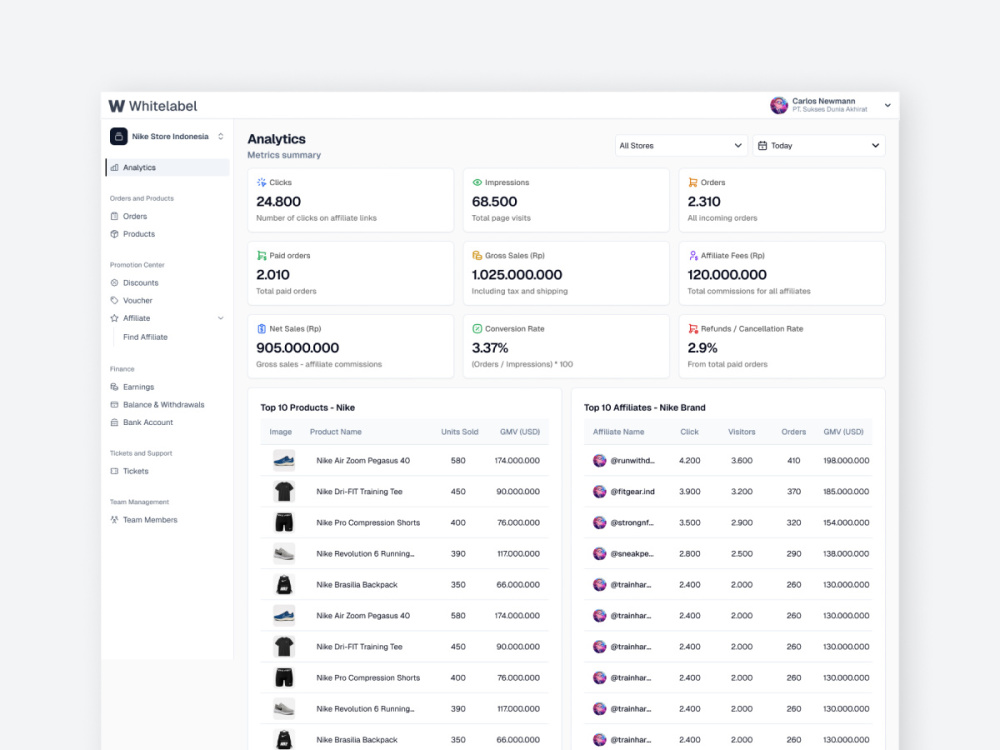Click the Units Sold column header
The image size is (1000, 750).
459,432
